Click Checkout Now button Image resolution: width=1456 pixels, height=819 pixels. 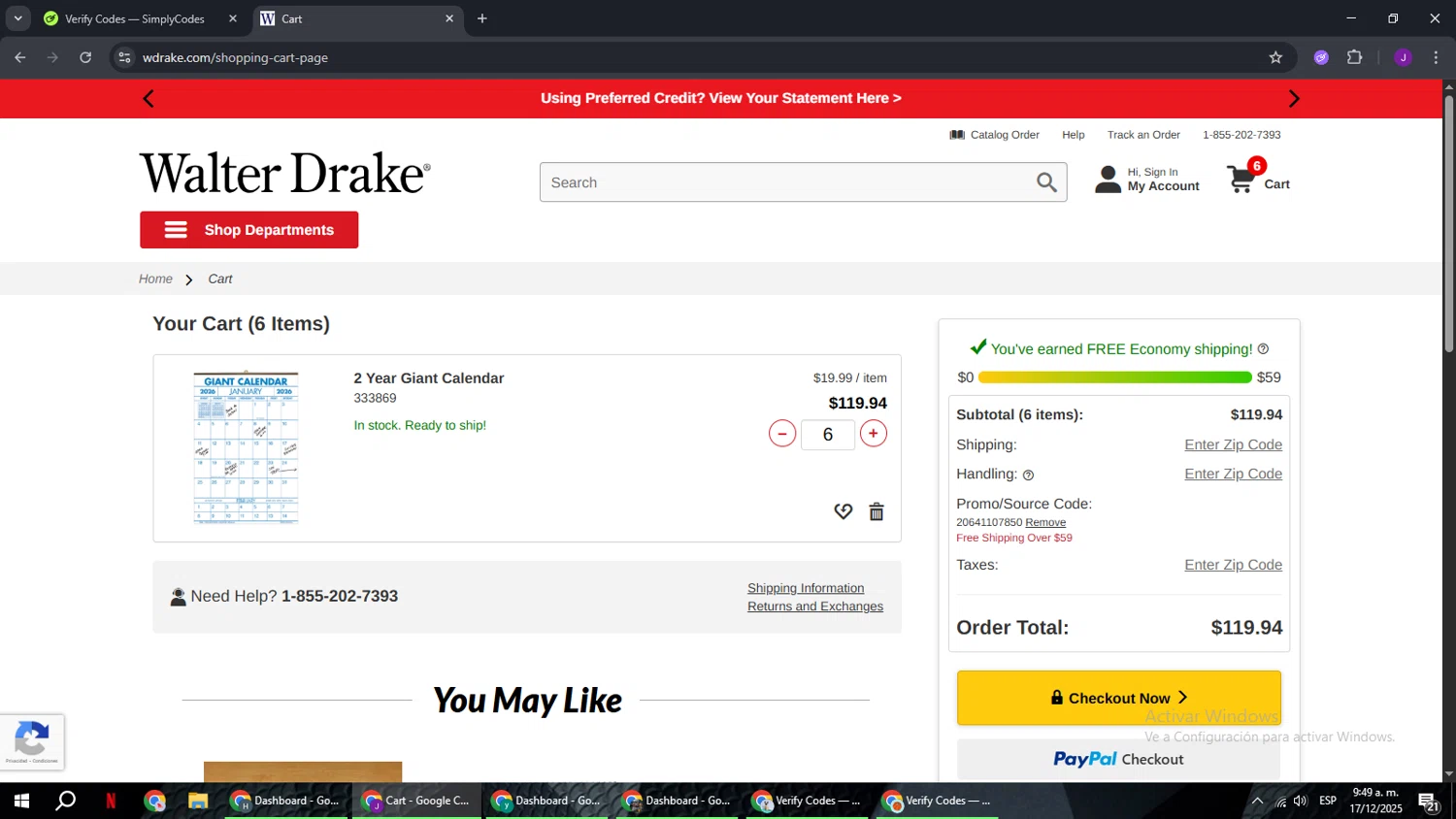[x=1118, y=698]
